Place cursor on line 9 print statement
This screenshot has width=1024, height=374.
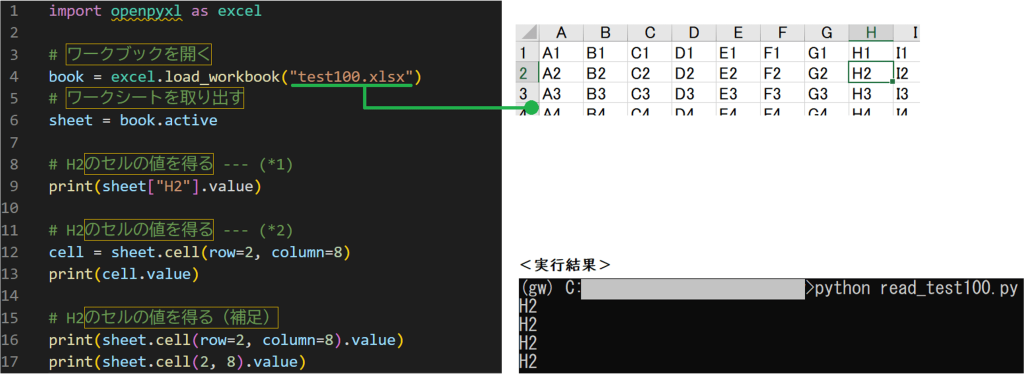click(155, 187)
